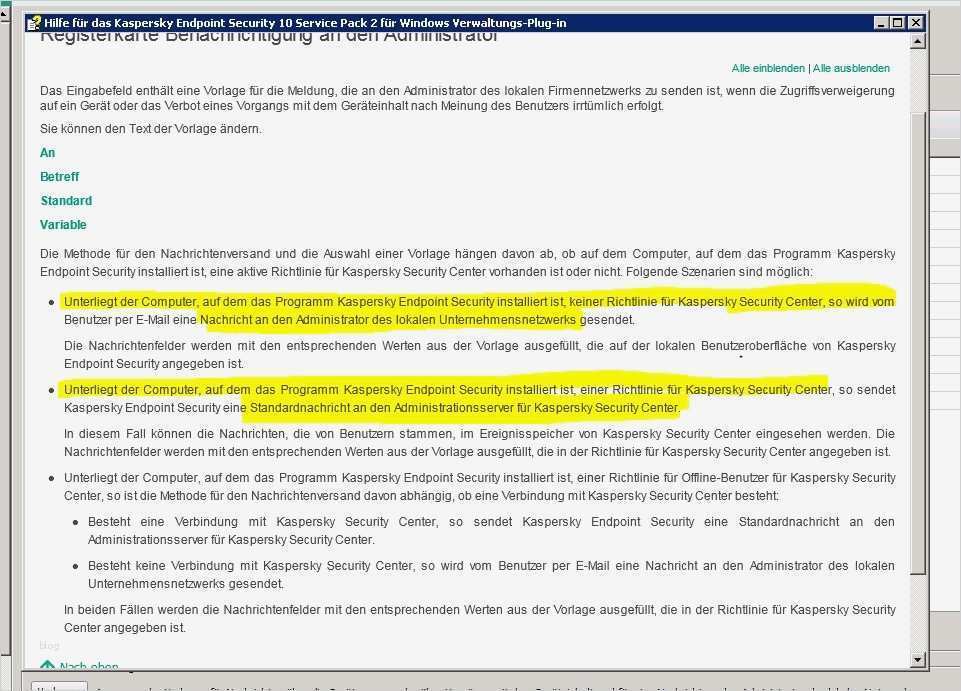Screen dimensions: 961x691
Task: Click the scrollbar down arrow
Action: pos(917,660)
